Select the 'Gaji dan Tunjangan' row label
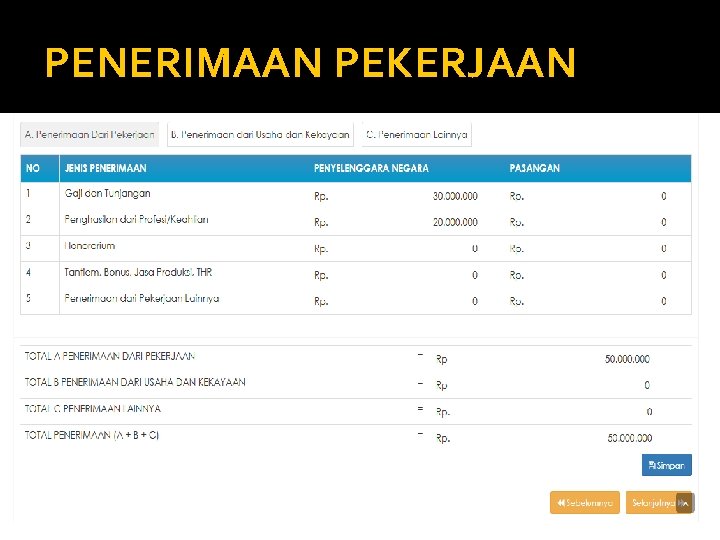Screen dimensions: 720x540 (x=107, y=194)
